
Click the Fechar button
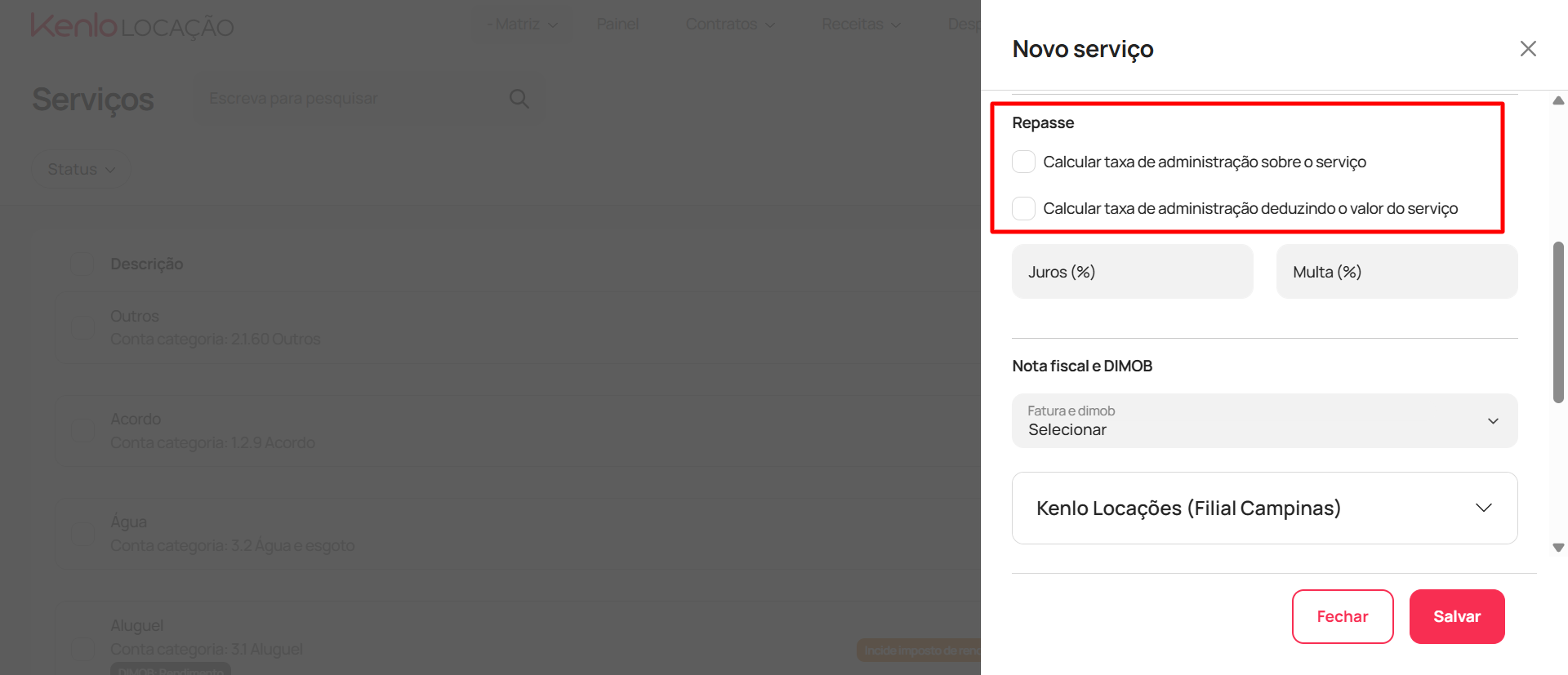[x=1343, y=616]
